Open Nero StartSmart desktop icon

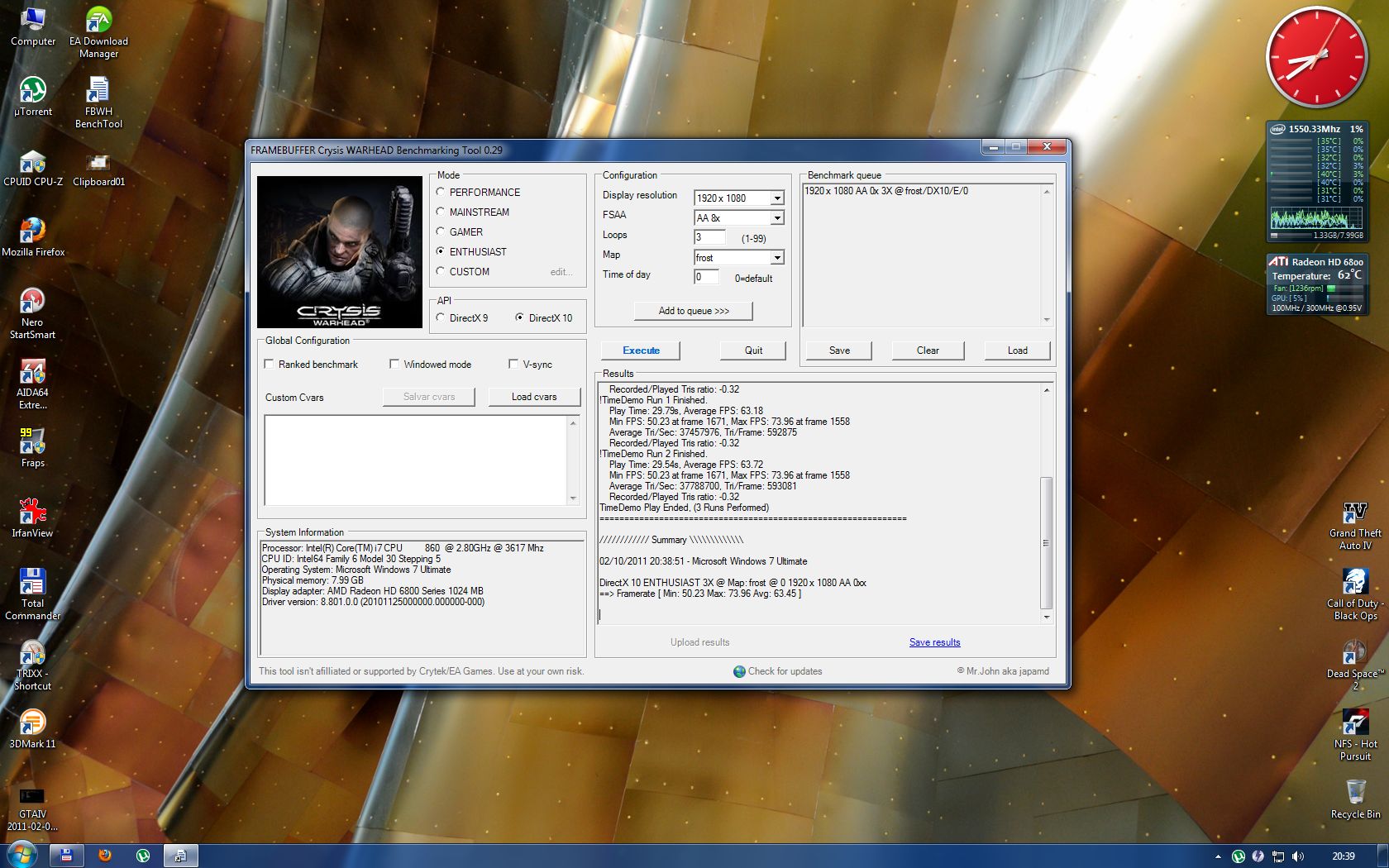point(32,313)
